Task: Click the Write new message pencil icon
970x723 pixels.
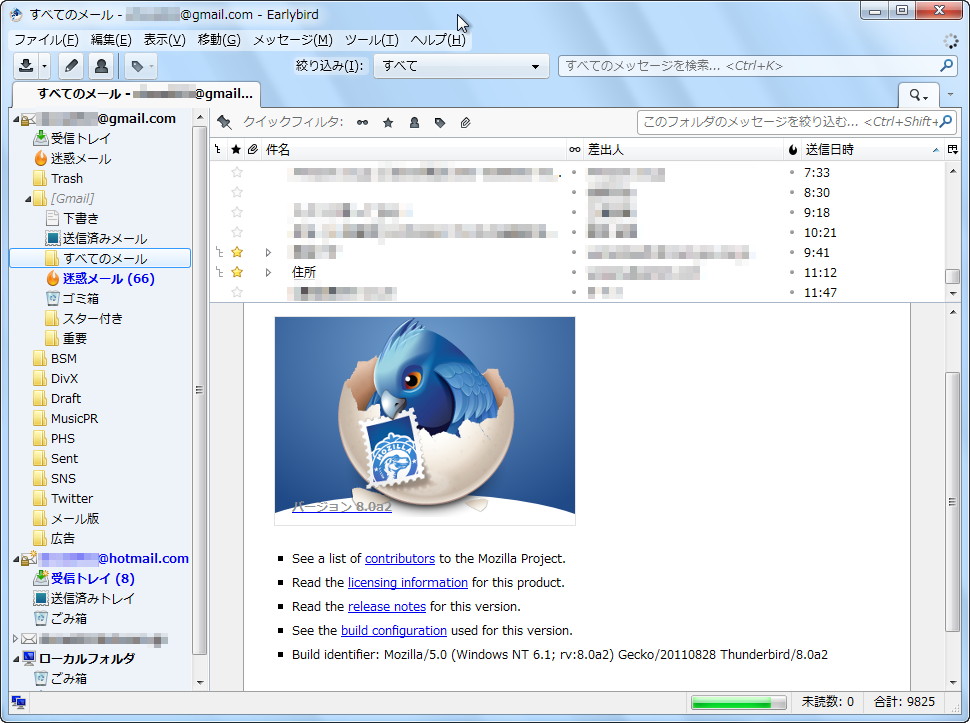Action: click(71, 66)
